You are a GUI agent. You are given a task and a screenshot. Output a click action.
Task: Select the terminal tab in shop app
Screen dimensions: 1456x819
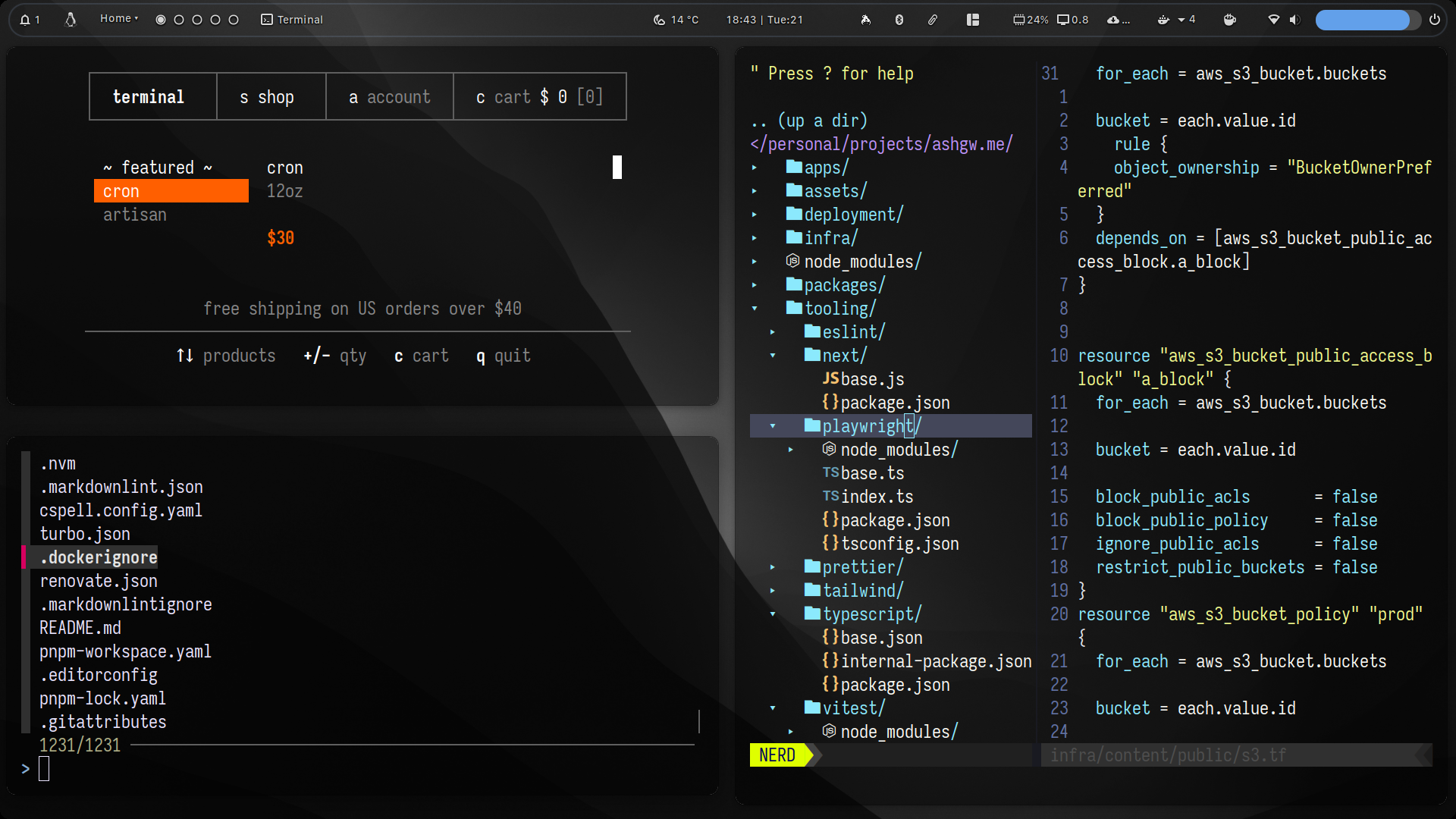(152, 96)
